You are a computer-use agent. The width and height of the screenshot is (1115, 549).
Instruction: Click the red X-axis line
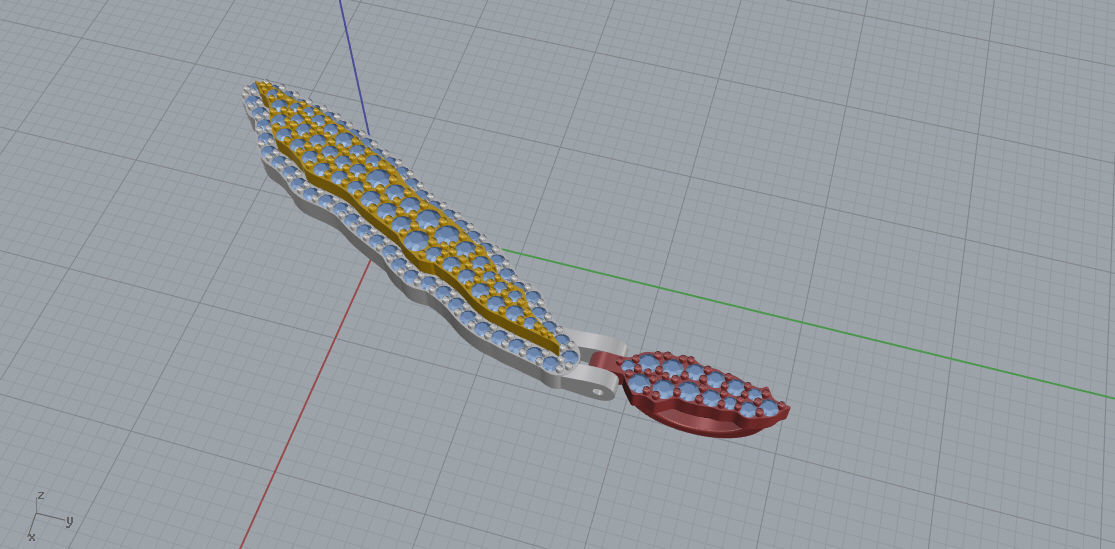pos(306,403)
